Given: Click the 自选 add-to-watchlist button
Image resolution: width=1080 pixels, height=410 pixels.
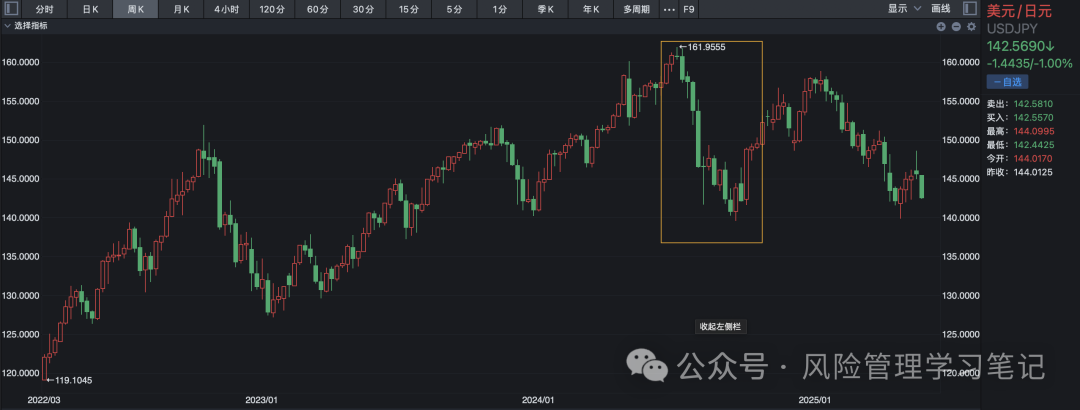Looking at the screenshot, I should tap(1007, 81).
